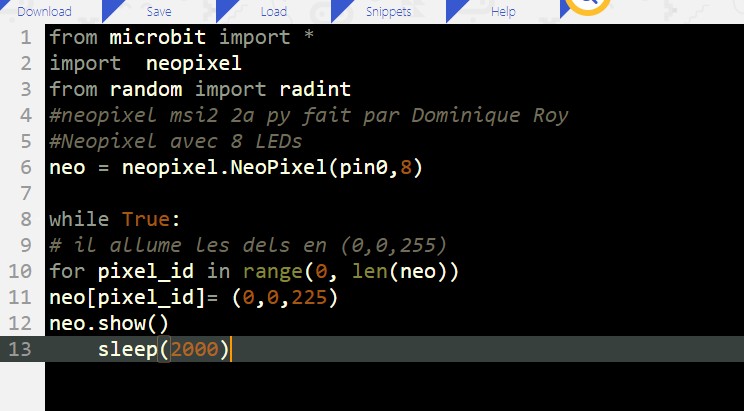The image size is (744, 411).
Task: Click the comment about 'allume les dels'
Action: (x=248, y=245)
